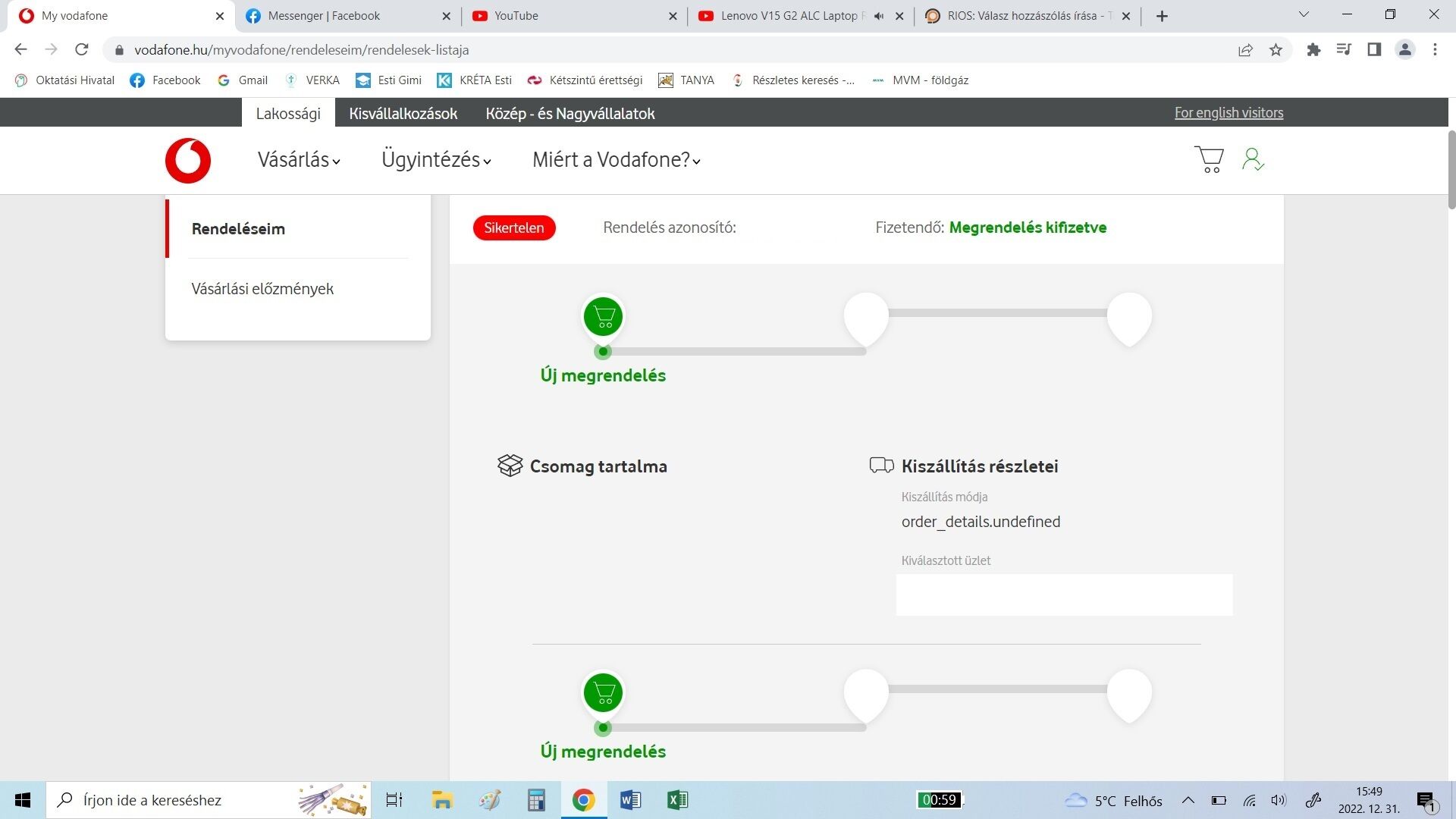Open a new browser tab
Viewport: 1456px width, 819px height.
[x=1162, y=16]
